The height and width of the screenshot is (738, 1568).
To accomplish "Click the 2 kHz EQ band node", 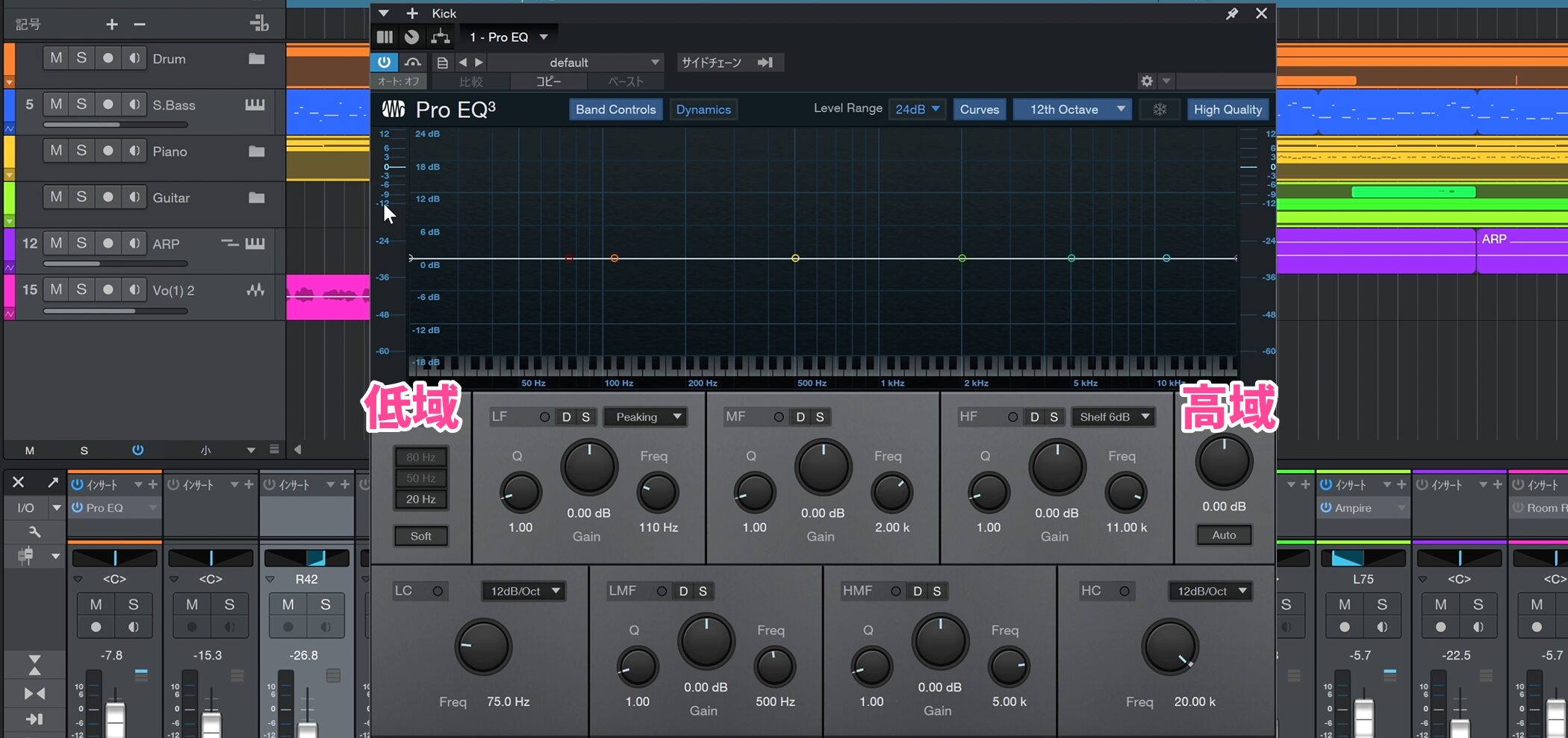I will pos(962,258).
